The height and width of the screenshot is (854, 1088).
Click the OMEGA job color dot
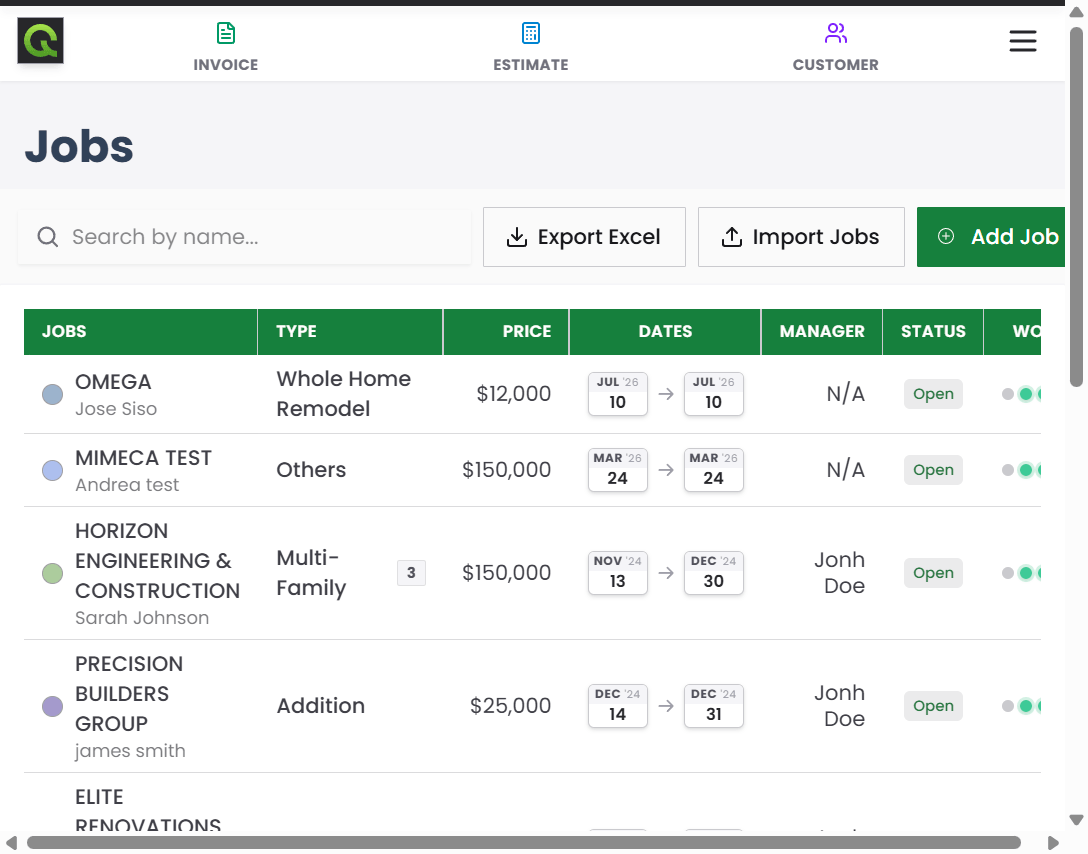click(53, 394)
